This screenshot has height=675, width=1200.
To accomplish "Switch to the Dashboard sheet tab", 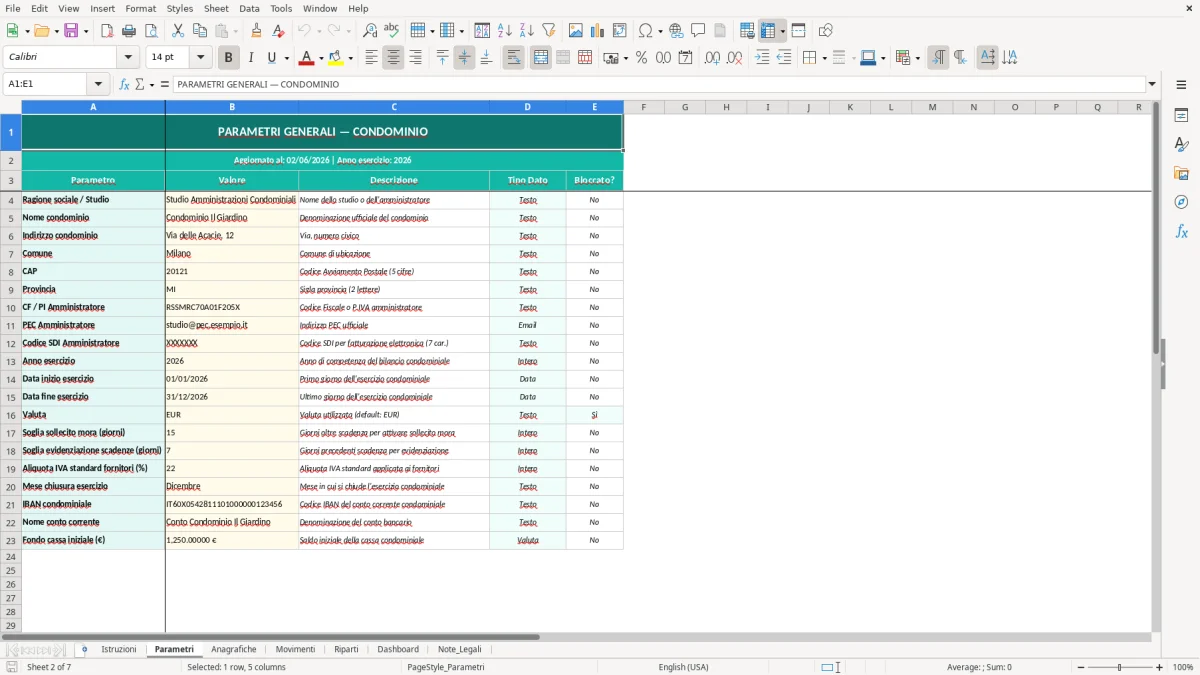I will (398, 649).
